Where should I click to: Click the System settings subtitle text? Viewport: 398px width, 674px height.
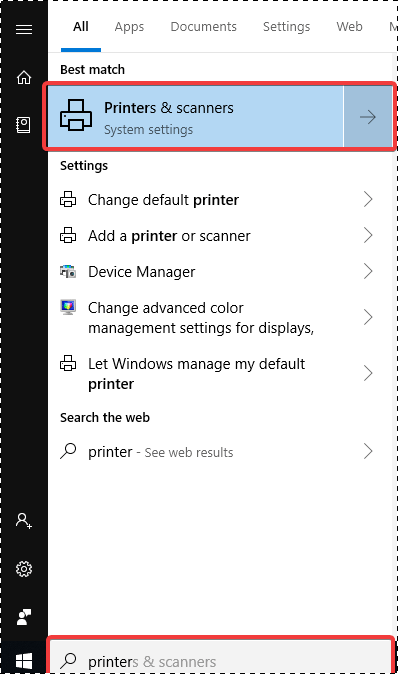click(x=148, y=130)
